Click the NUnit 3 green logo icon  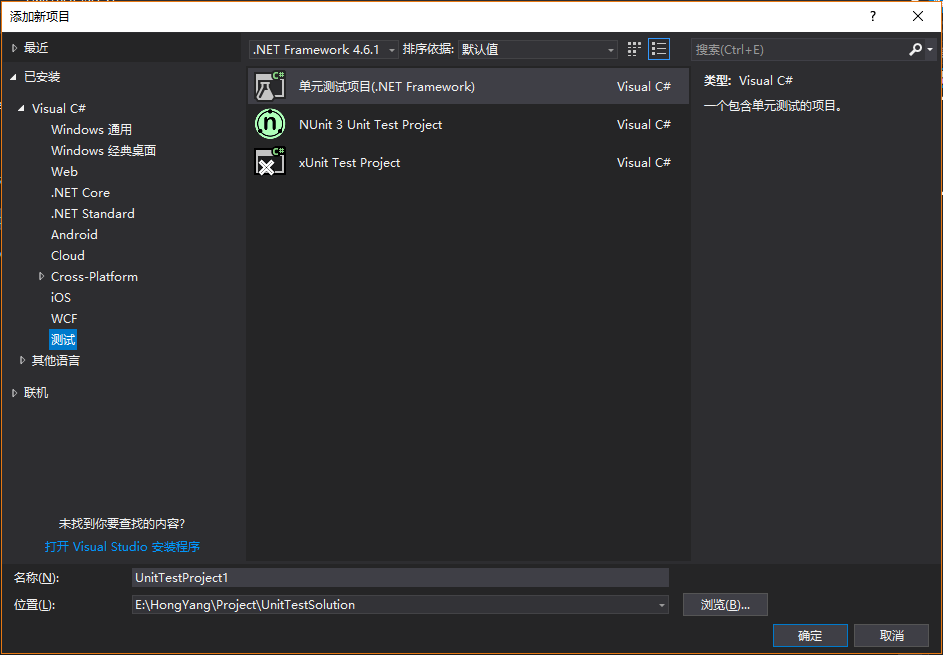[x=270, y=125]
